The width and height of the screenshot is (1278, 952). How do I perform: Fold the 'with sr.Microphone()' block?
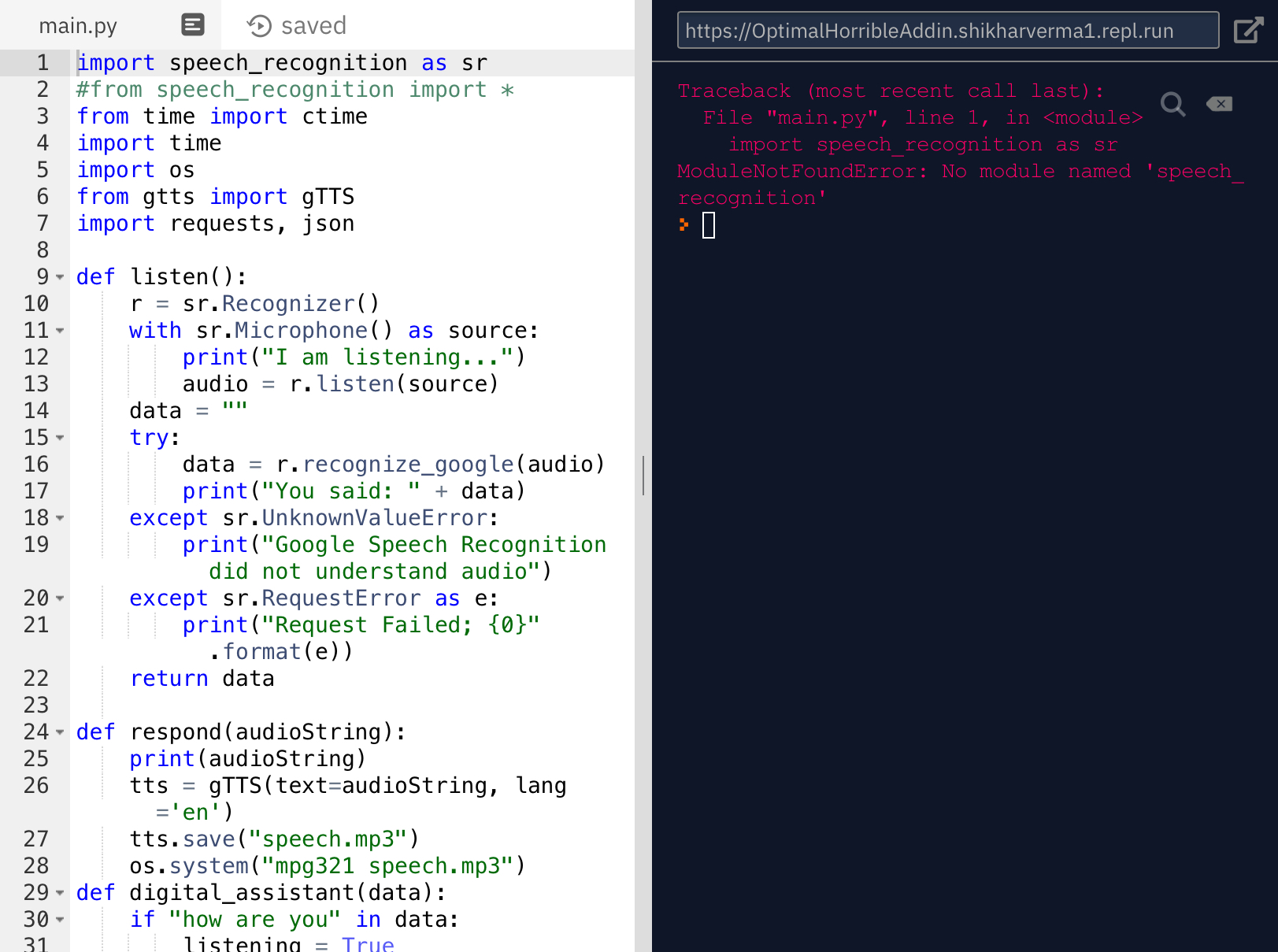click(59, 331)
